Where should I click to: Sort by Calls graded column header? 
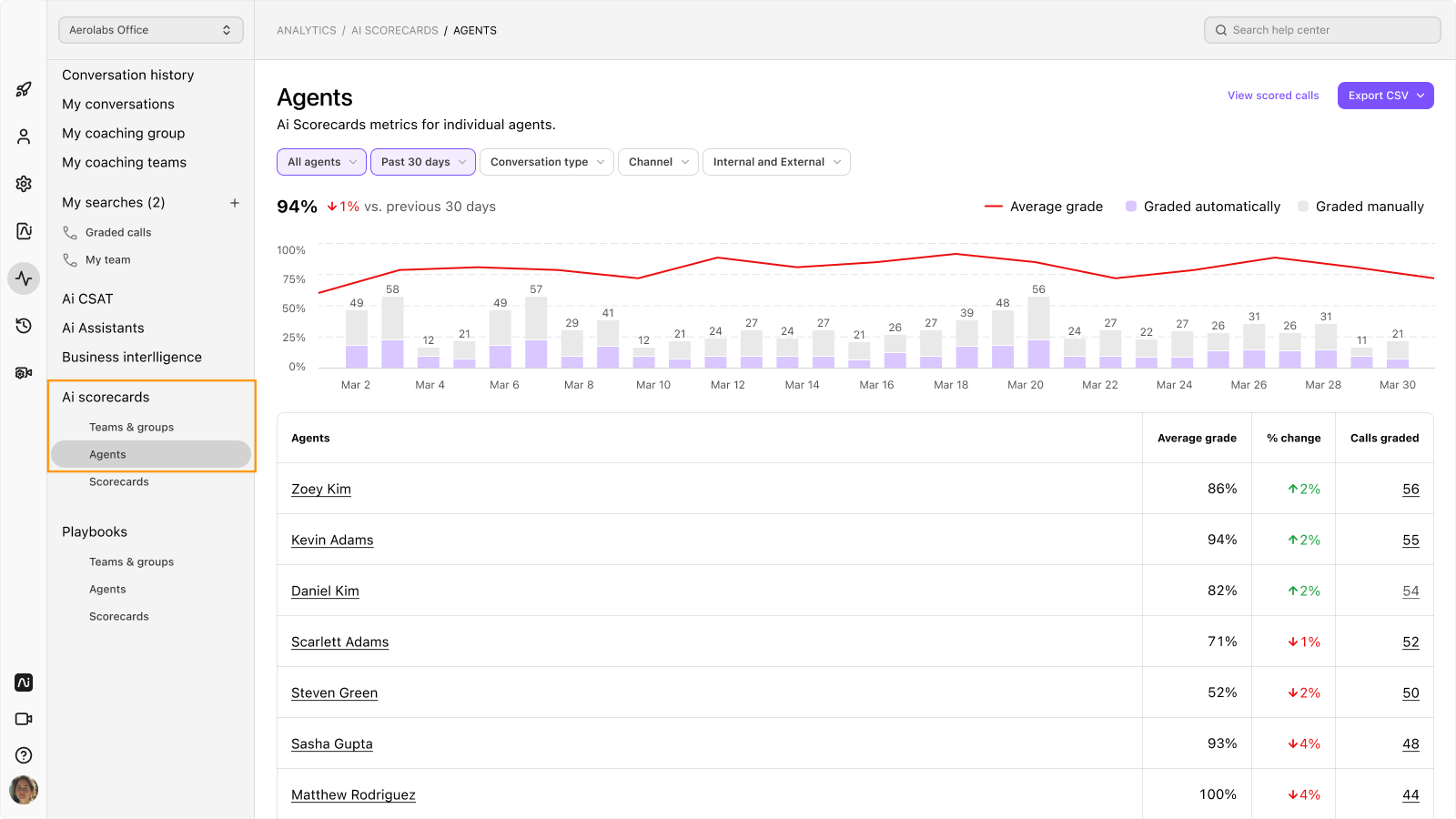1384,439
